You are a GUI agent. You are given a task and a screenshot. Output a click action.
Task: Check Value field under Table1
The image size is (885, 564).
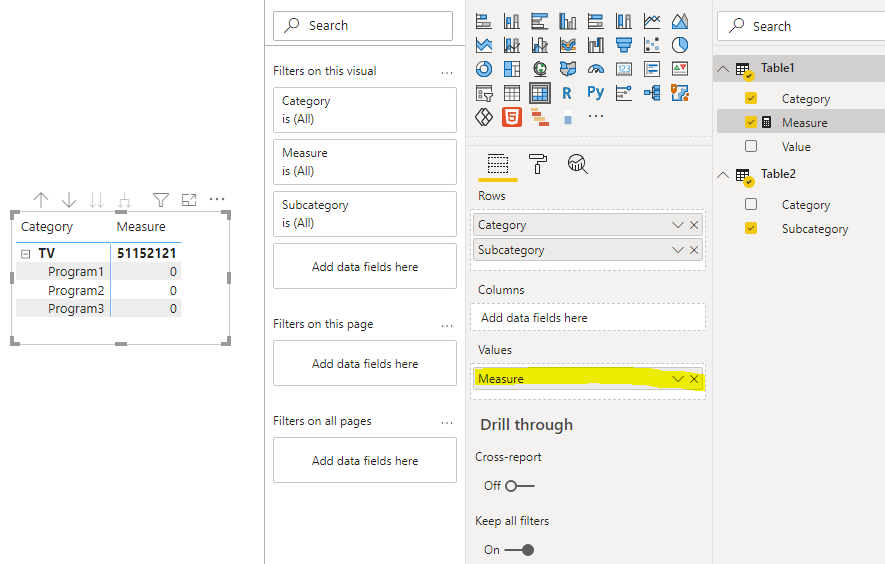pyautogui.click(x=751, y=146)
